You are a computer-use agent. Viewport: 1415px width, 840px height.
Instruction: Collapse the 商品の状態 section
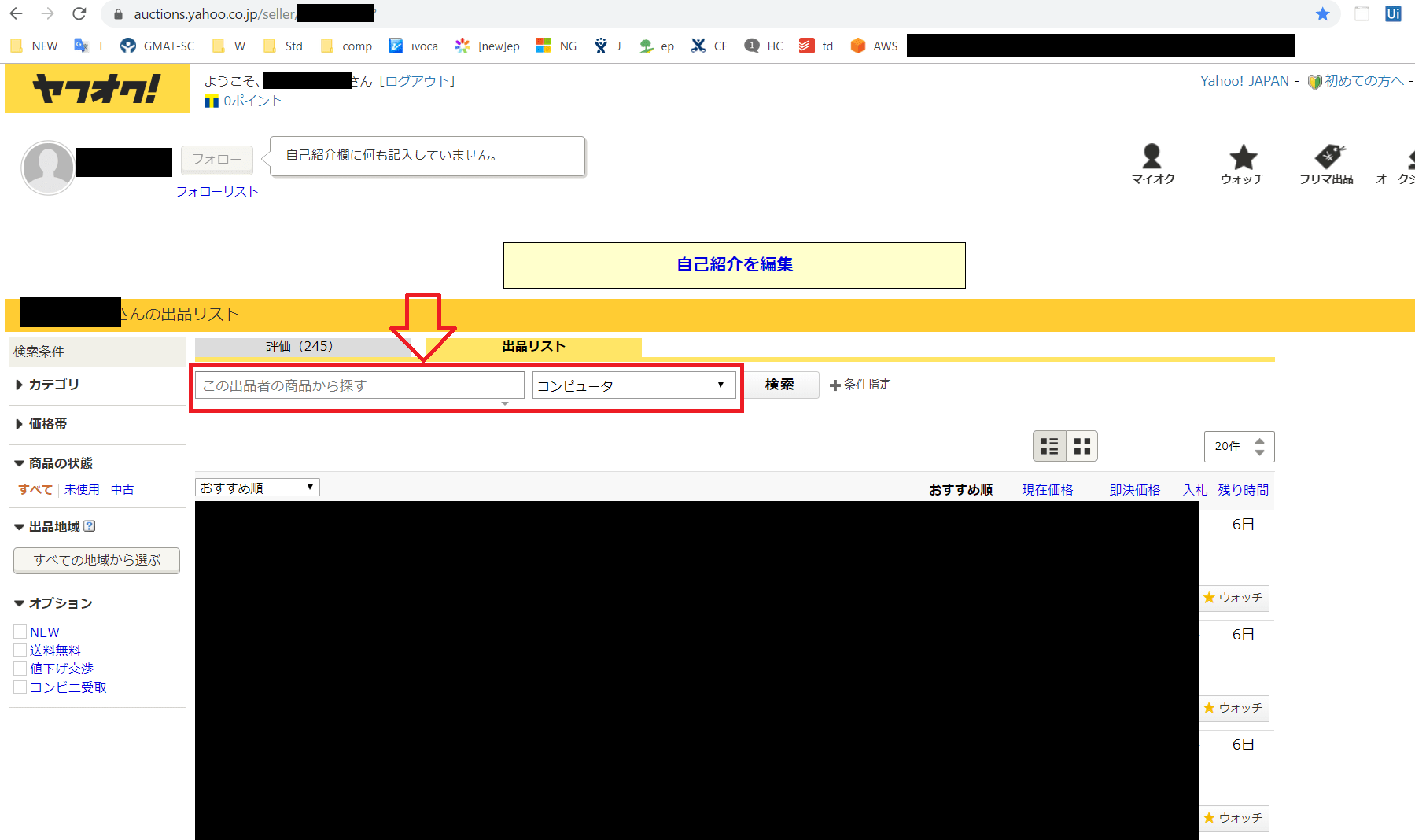(53, 463)
